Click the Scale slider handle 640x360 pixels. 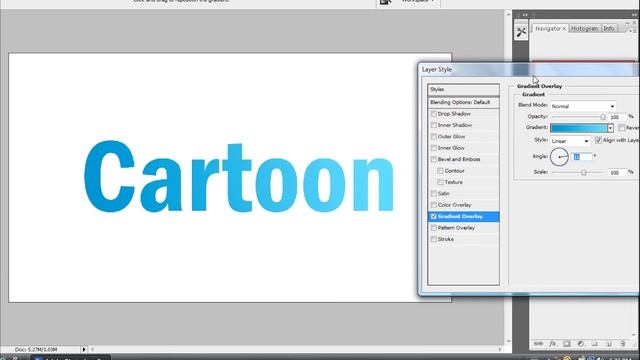[x=584, y=173]
